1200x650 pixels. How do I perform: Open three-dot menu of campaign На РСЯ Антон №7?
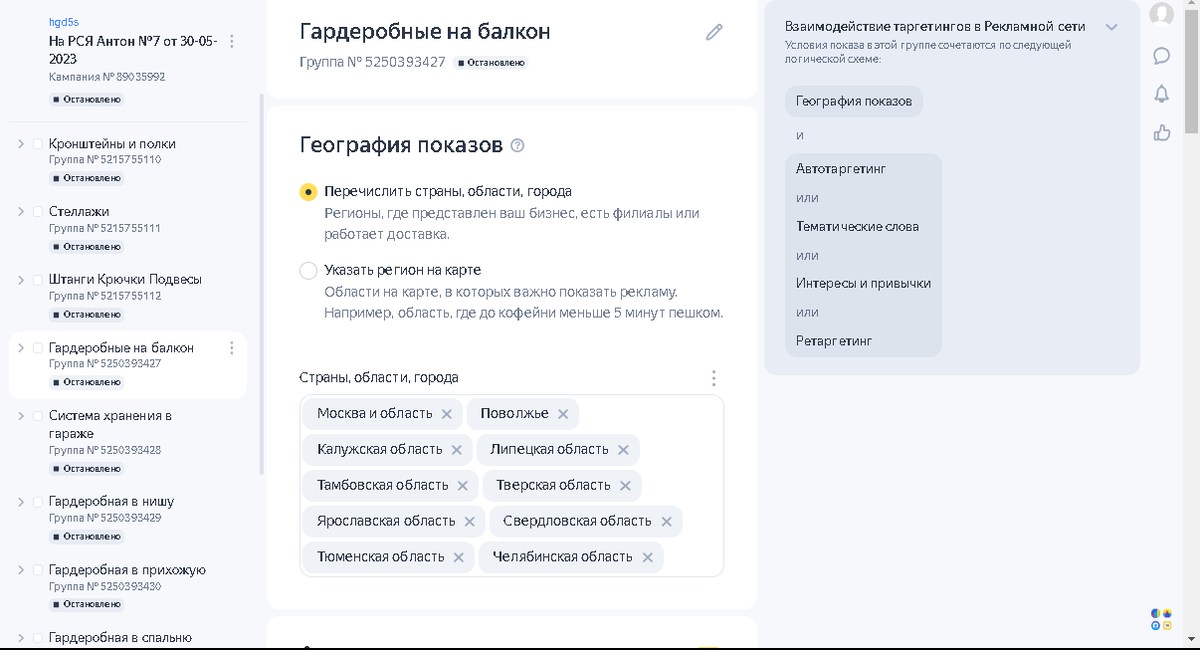[231, 41]
